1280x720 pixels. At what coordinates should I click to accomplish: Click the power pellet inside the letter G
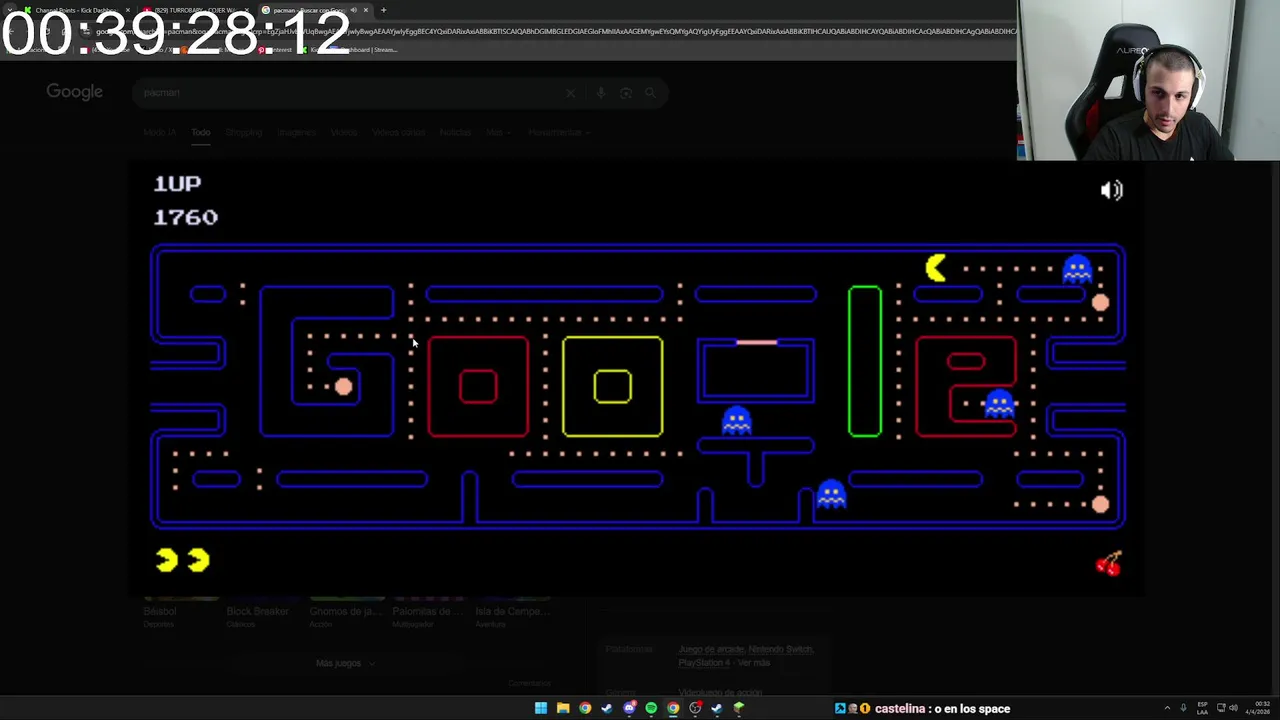pos(343,386)
